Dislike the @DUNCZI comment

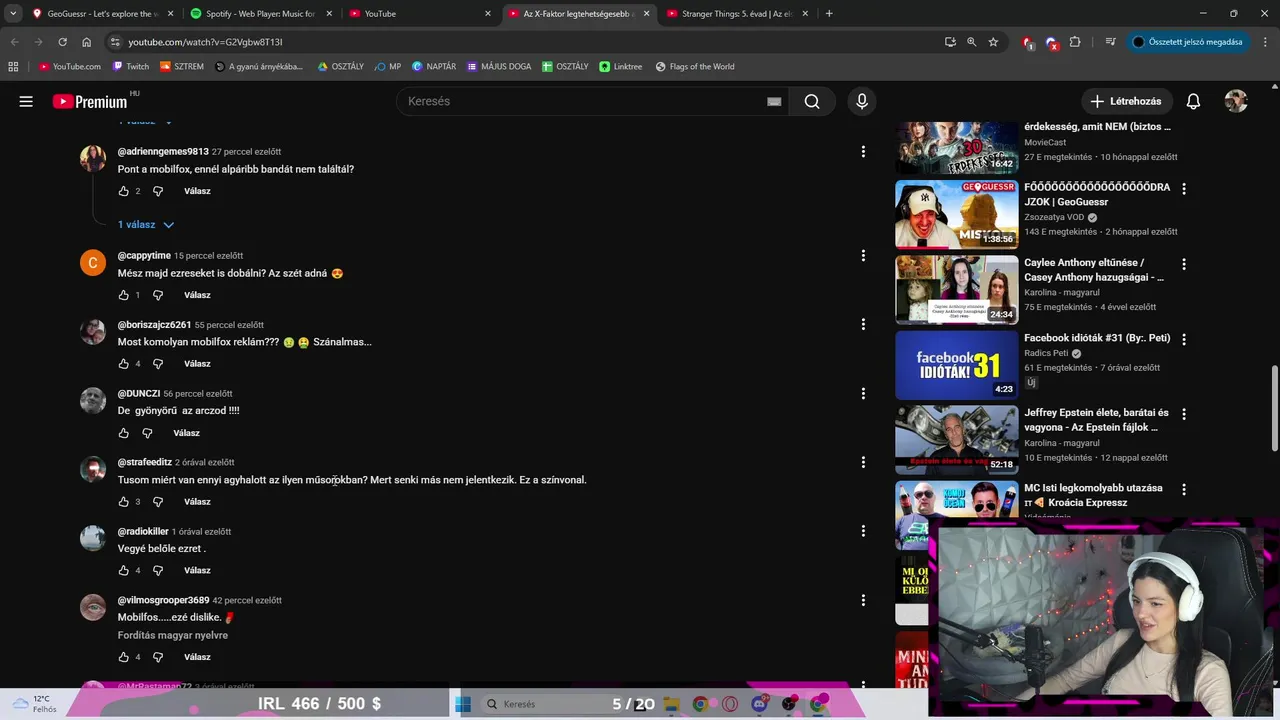(x=147, y=433)
